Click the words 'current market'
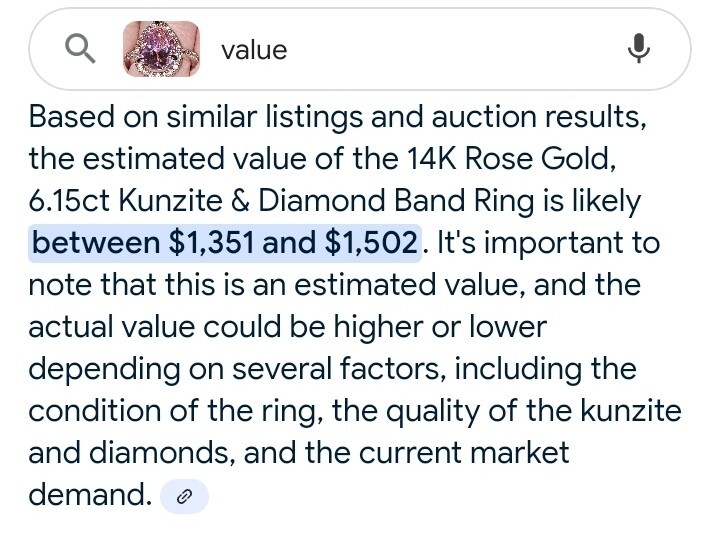Viewport: 720px width, 539px height. 464,453
